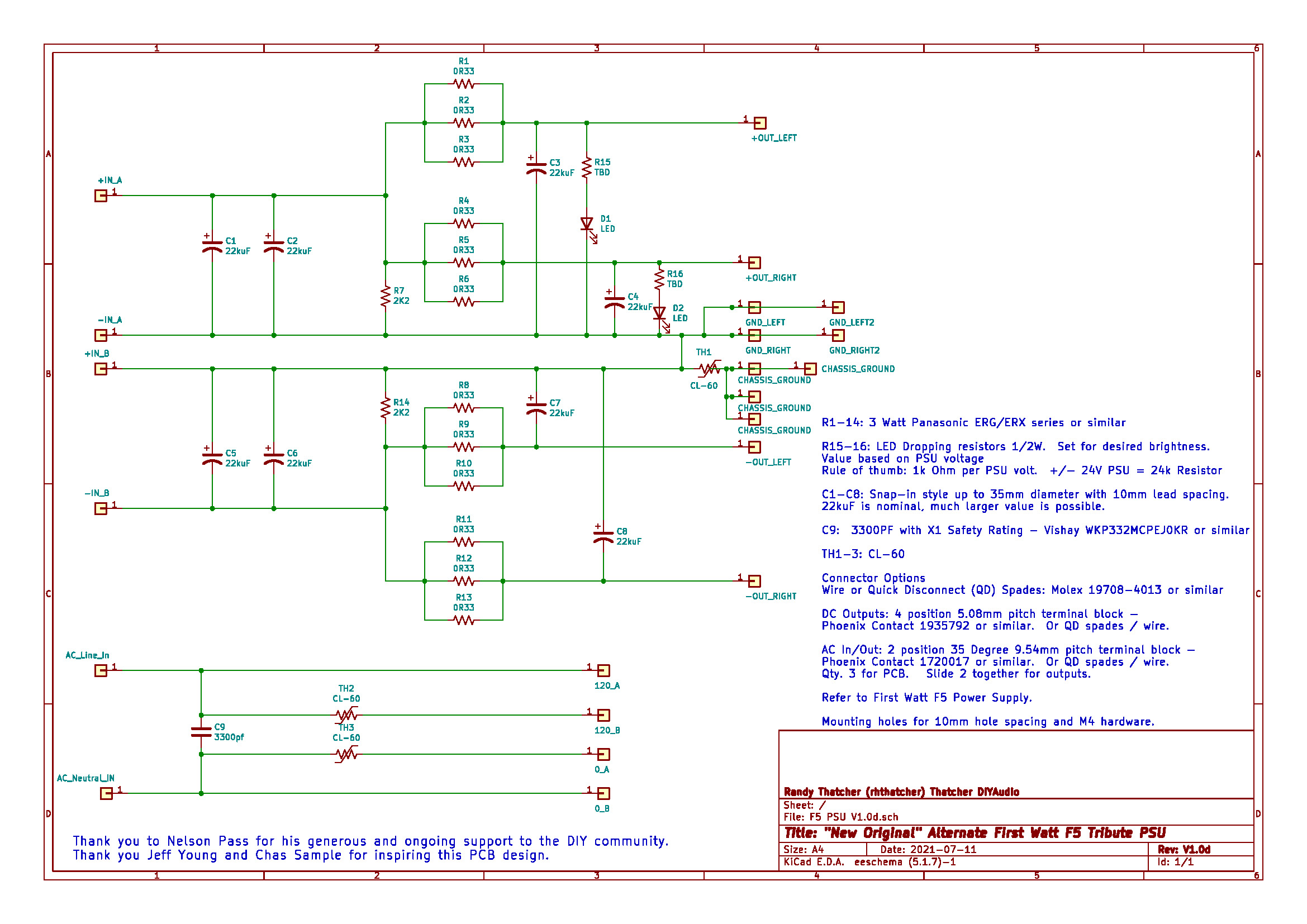
Task: Select capacitor C5 symbol
Action: [212, 458]
